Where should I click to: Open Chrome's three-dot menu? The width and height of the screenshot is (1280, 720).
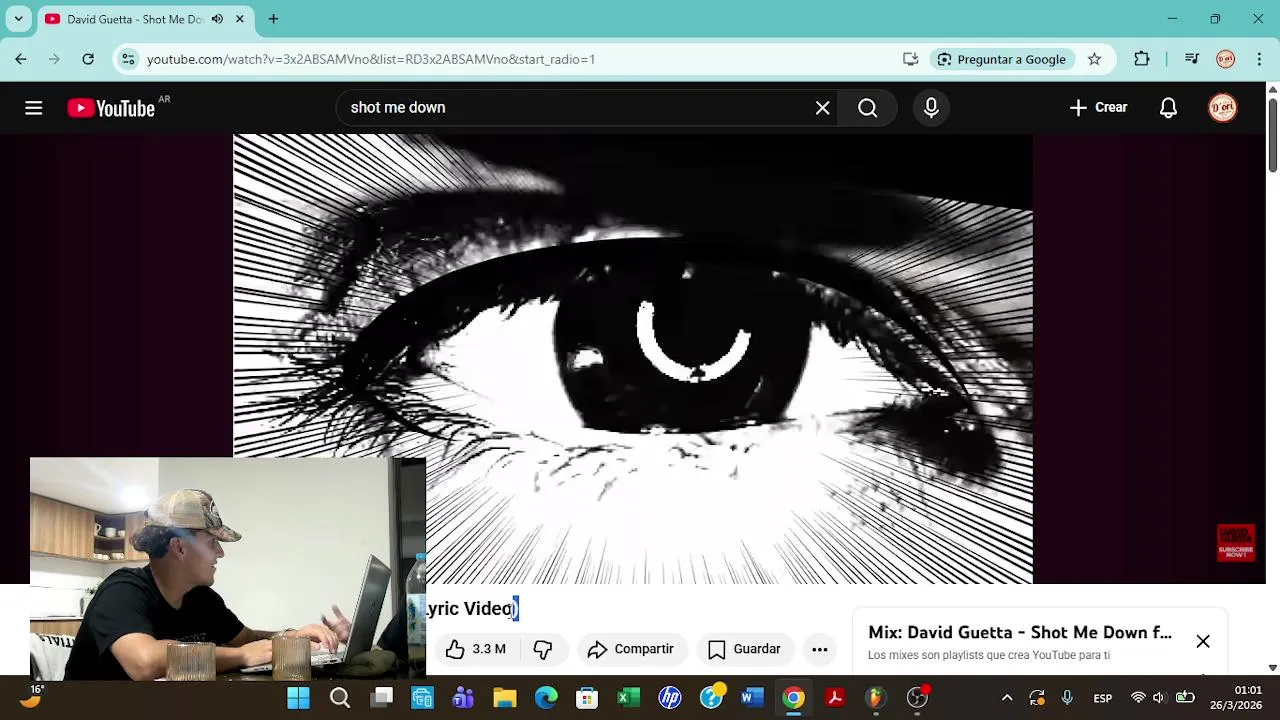click(x=1259, y=59)
